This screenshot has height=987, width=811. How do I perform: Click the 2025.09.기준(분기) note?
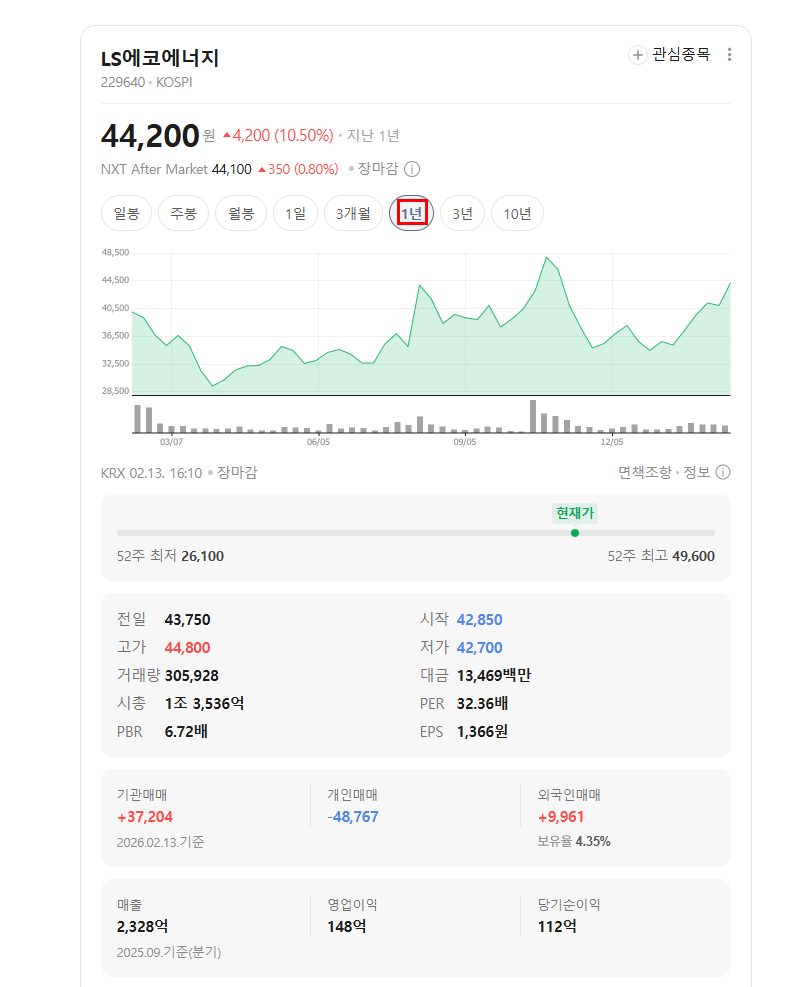169,952
